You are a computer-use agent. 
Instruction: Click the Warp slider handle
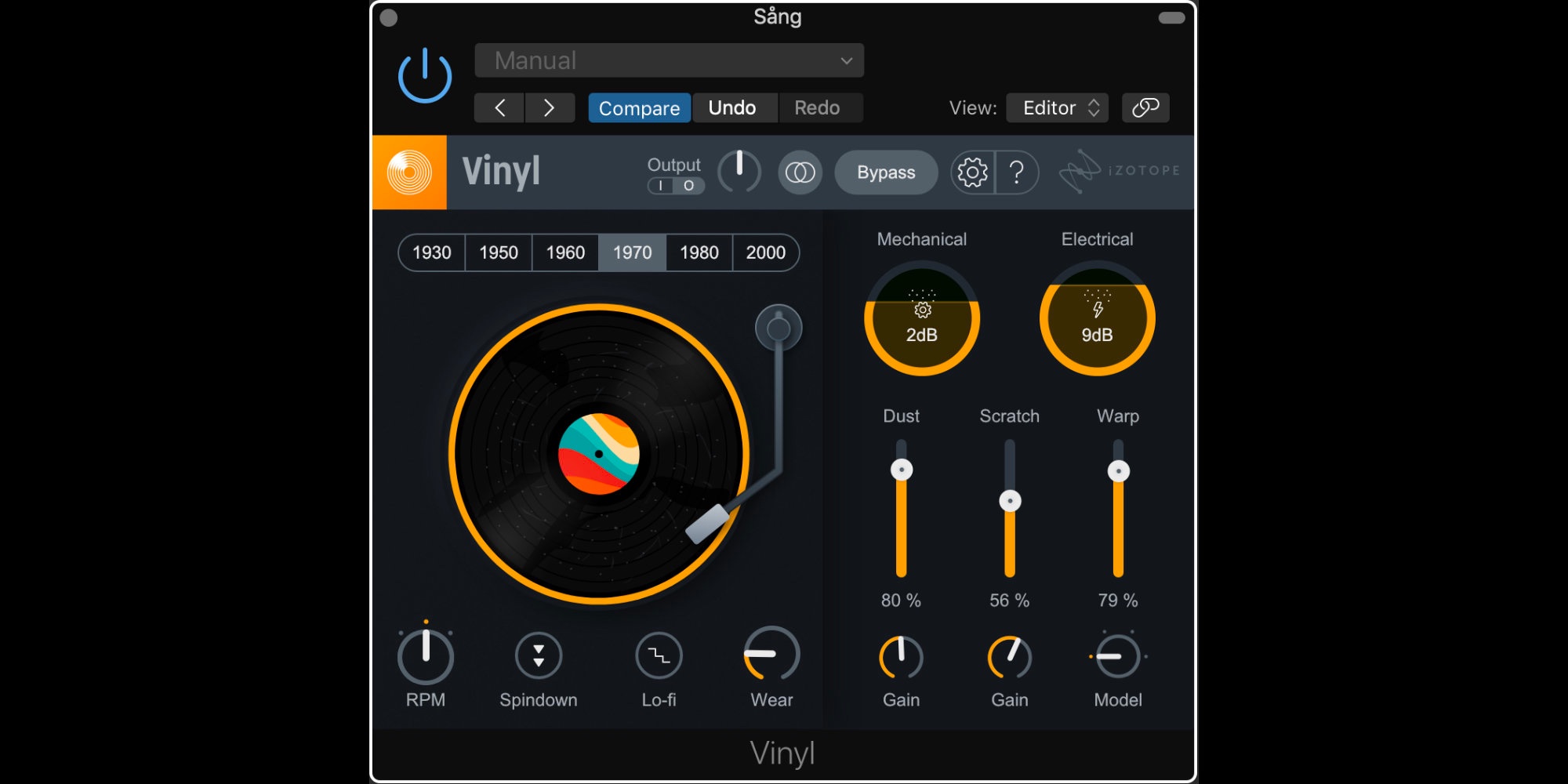(1118, 471)
